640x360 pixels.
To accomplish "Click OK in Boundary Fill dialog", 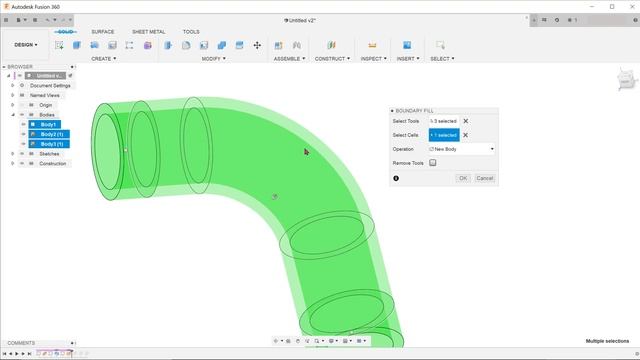I will pos(463,178).
